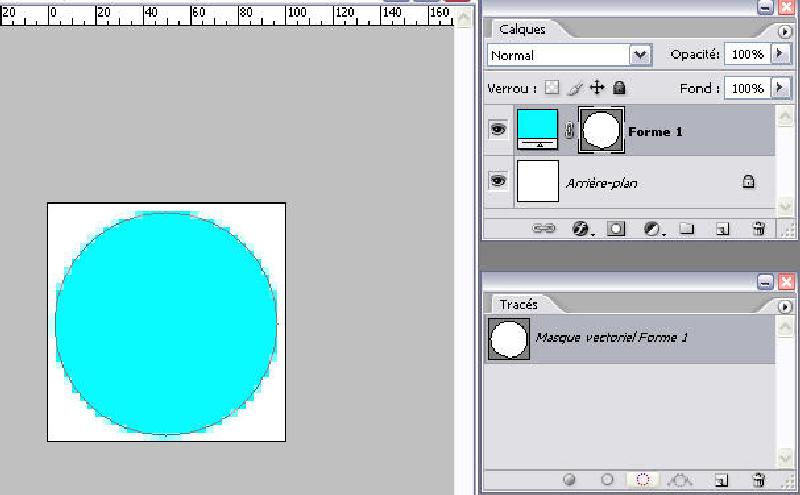This screenshot has width=800, height=495.
Task: Select the Forme 1 vector mask thumbnail
Action: coord(602,130)
